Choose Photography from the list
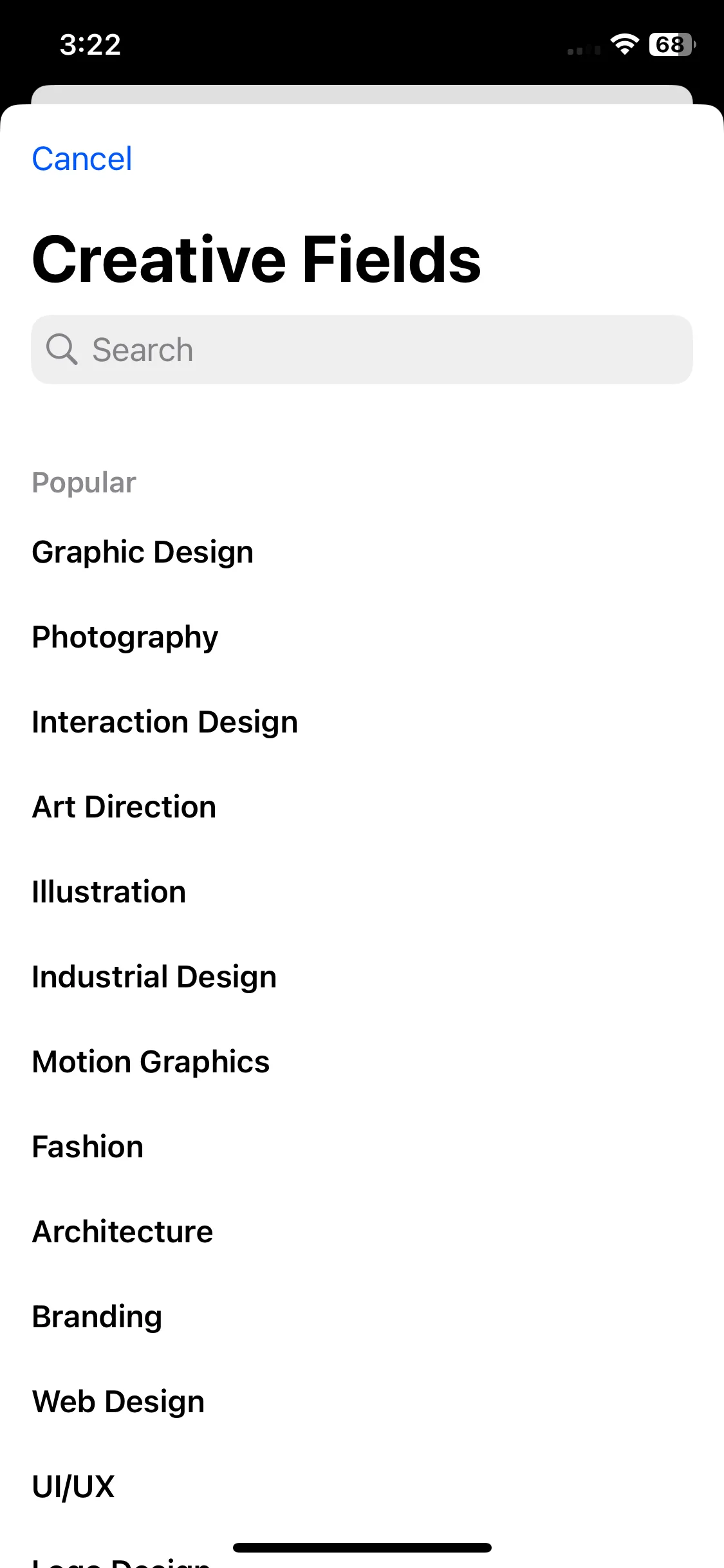This screenshot has height=1568, width=724. [x=362, y=637]
